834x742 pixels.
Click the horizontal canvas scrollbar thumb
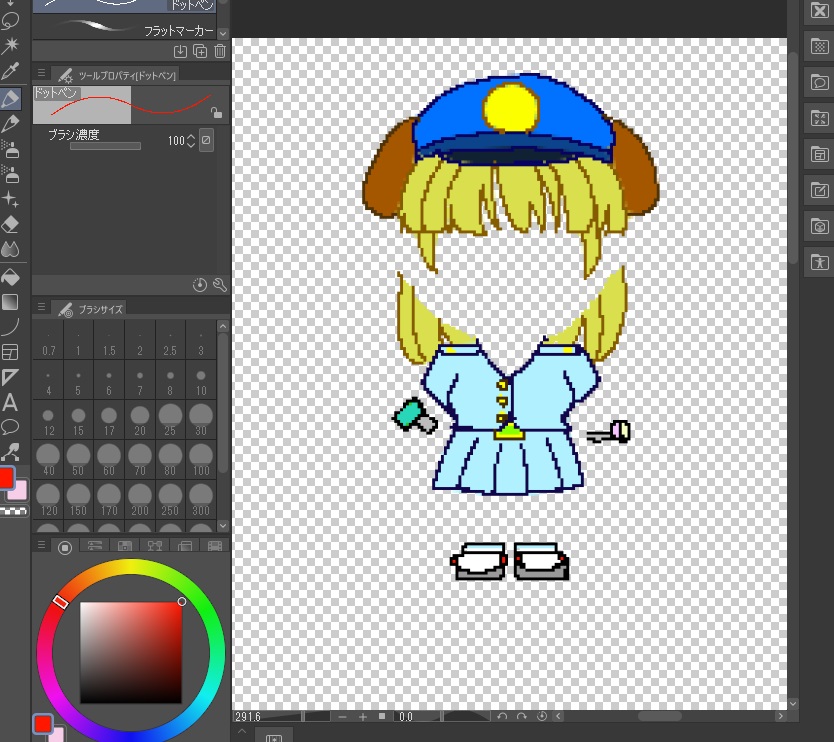(x=660, y=716)
